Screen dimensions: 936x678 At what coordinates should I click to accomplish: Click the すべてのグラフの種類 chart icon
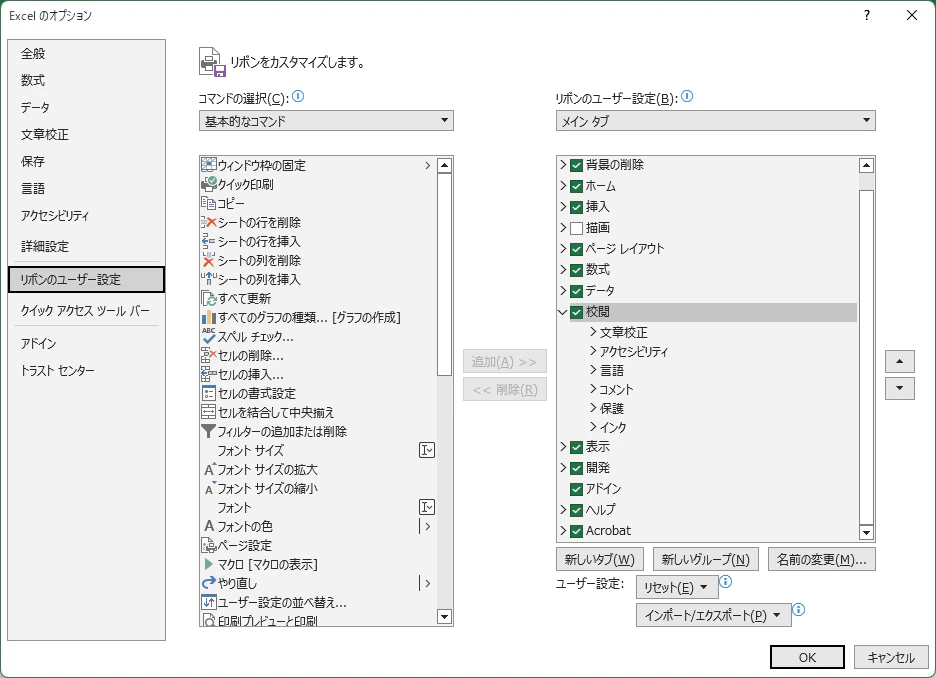208,317
